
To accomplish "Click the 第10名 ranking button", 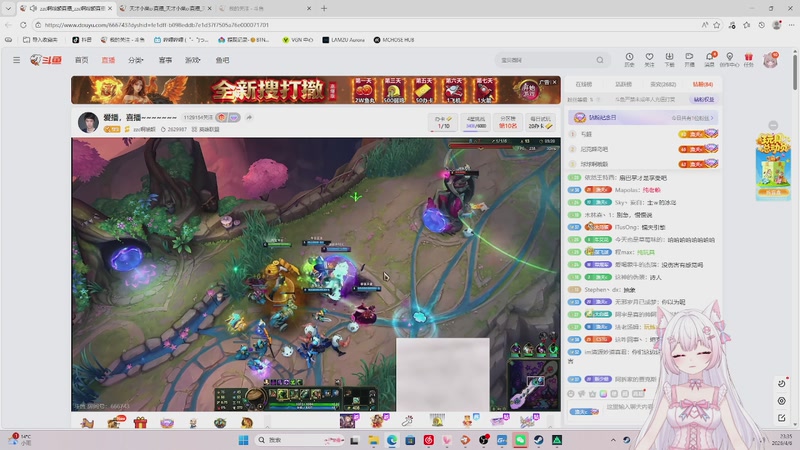I will pyautogui.click(x=508, y=122).
